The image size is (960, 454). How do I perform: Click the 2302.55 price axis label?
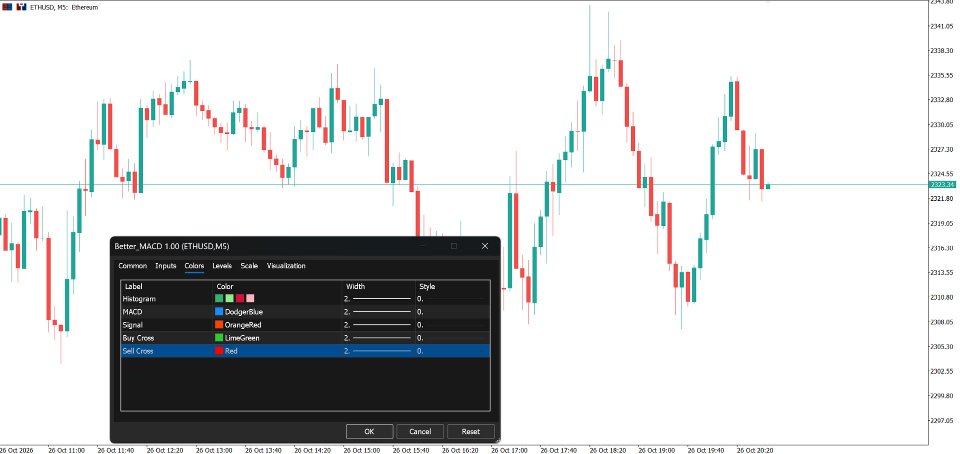pyautogui.click(x=942, y=371)
